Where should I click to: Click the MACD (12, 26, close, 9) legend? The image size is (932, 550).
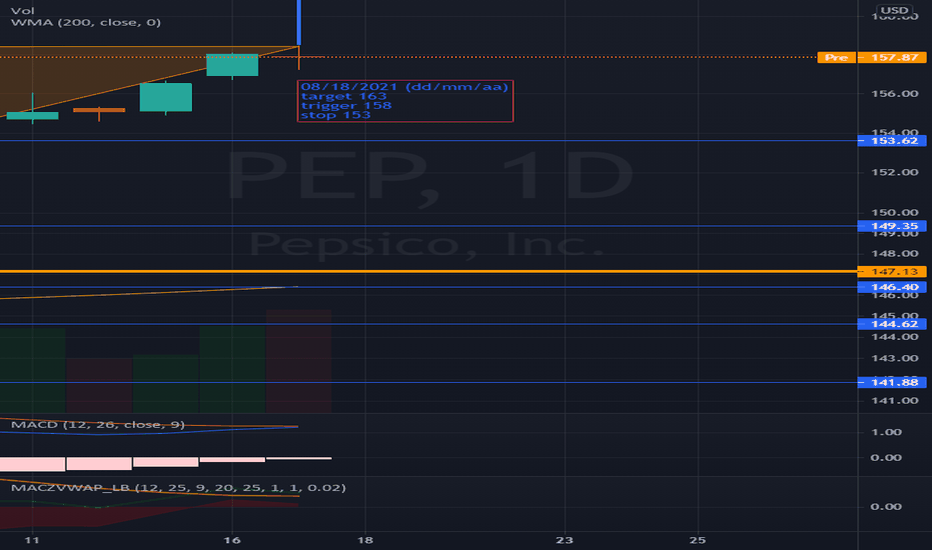(x=97, y=425)
